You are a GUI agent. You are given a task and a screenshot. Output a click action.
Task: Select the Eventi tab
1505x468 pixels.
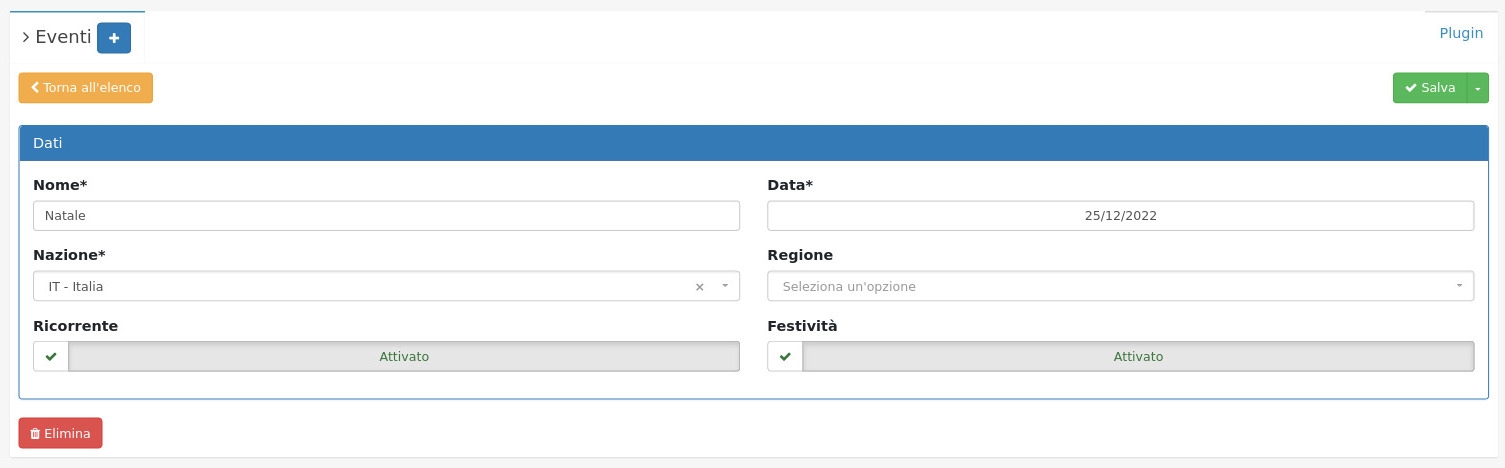[62, 38]
